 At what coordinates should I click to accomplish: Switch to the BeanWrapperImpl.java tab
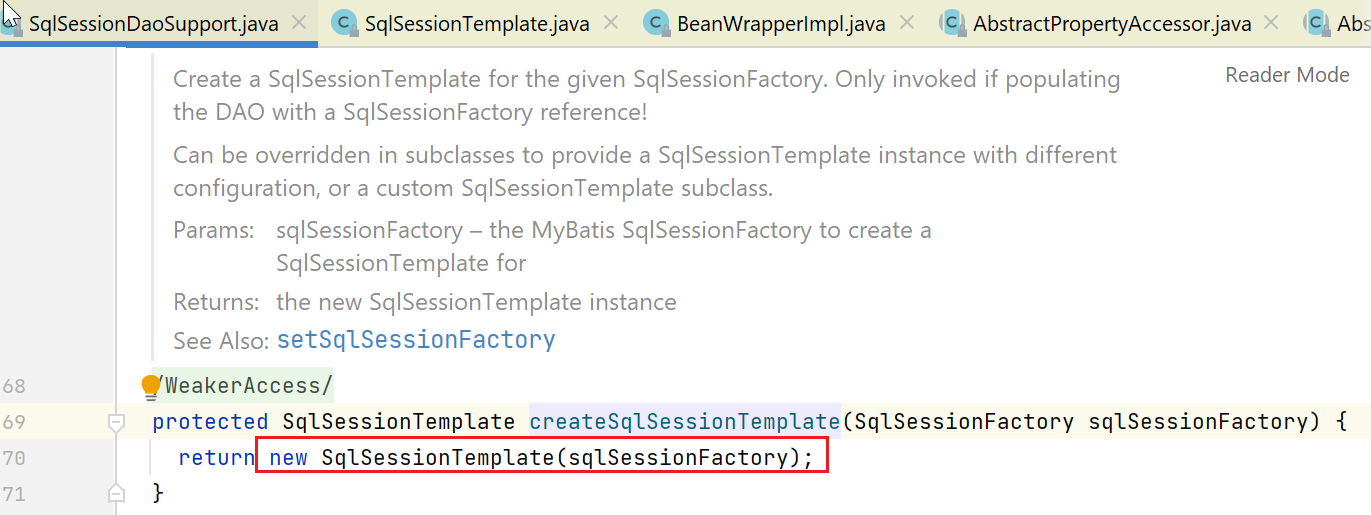[781, 23]
